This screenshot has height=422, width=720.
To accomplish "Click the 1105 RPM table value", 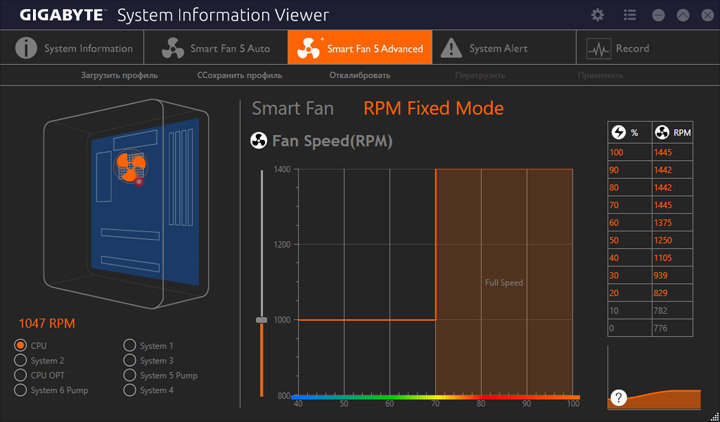I will click(672, 258).
